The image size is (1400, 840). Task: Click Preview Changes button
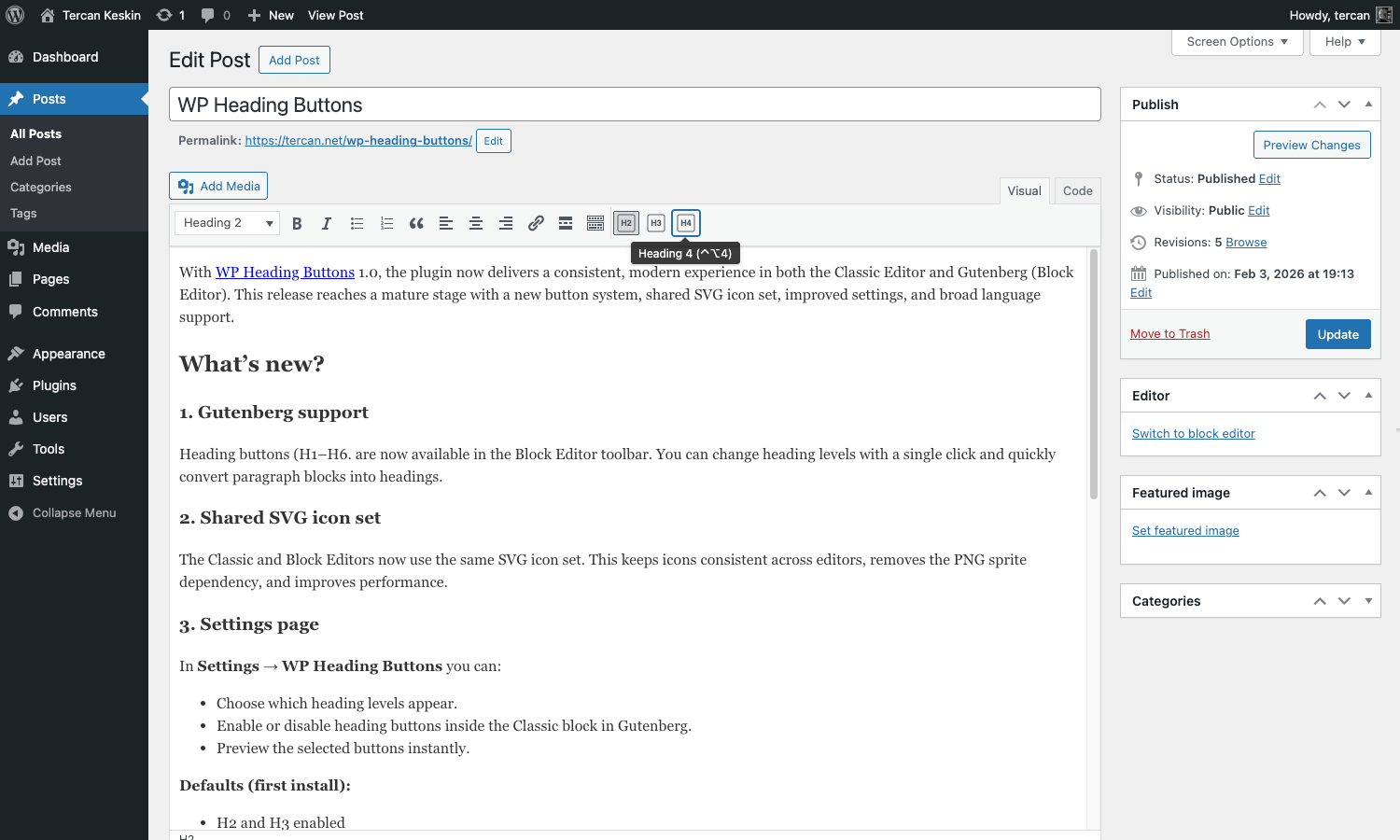click(x=1311, y=145)
